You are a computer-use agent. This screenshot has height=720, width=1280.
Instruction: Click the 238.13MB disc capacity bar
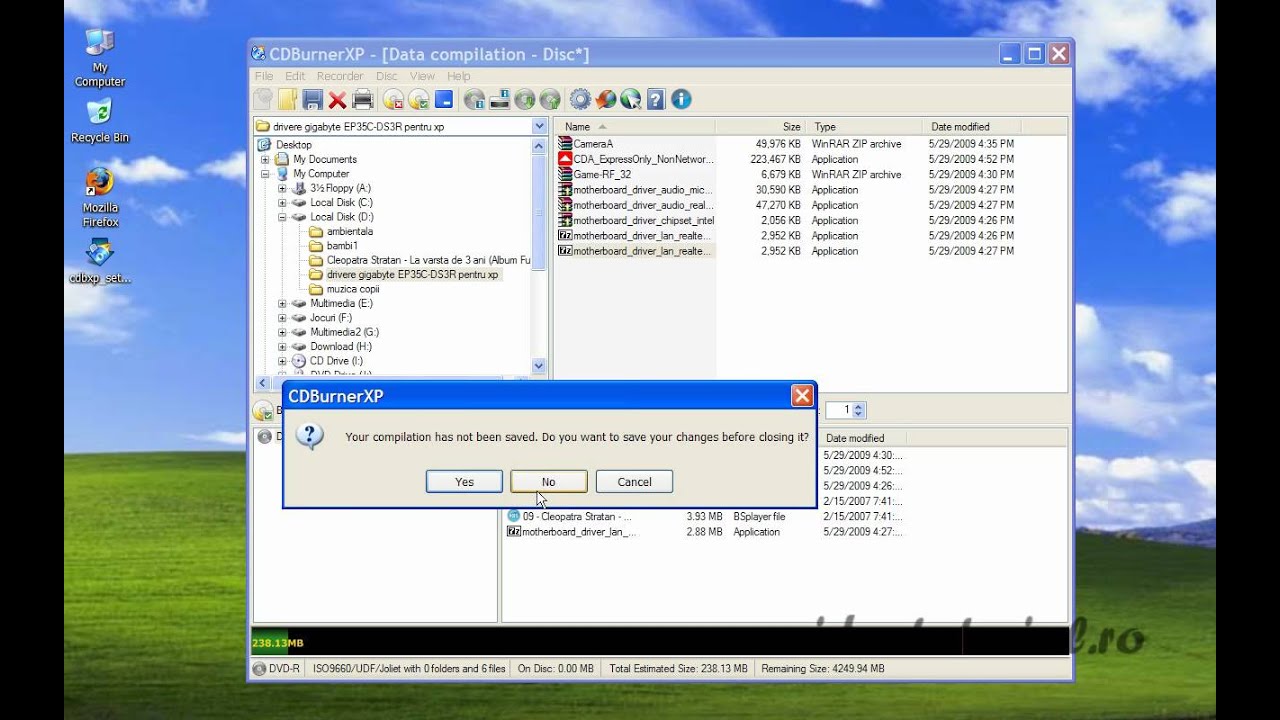click(660, 642)
